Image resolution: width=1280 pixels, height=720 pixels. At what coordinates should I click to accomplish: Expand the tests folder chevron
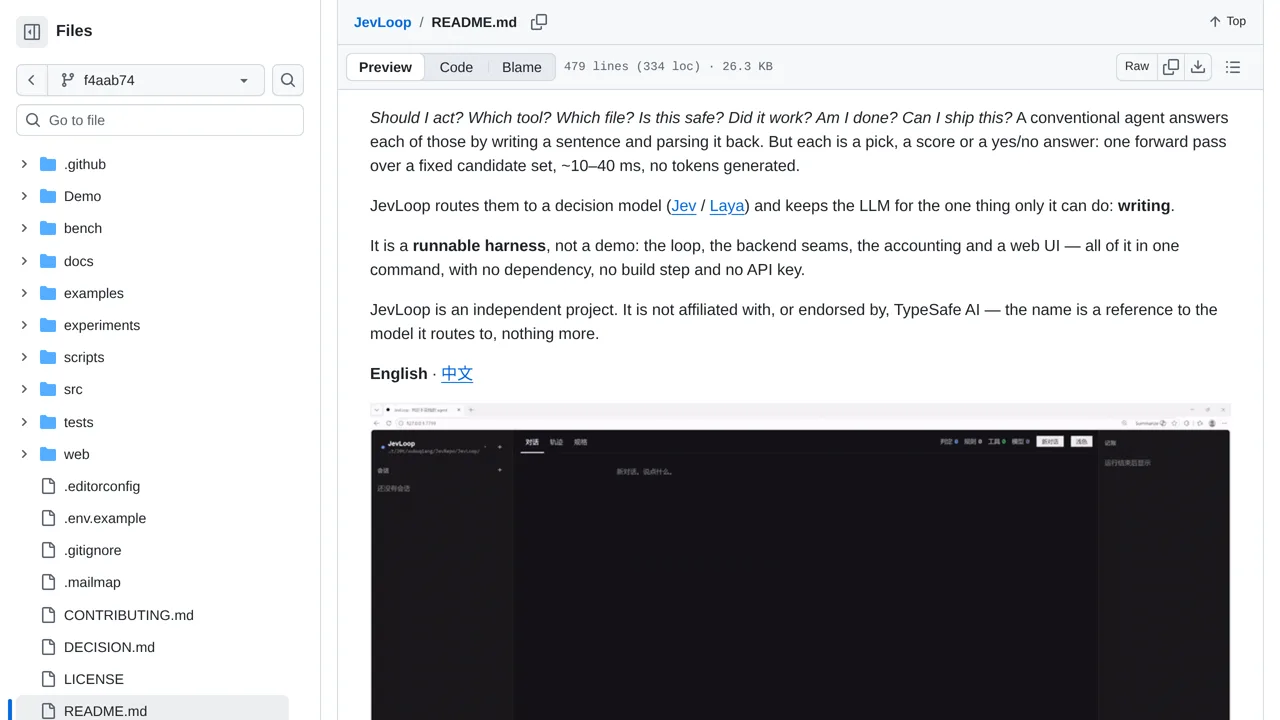[24, 422]
